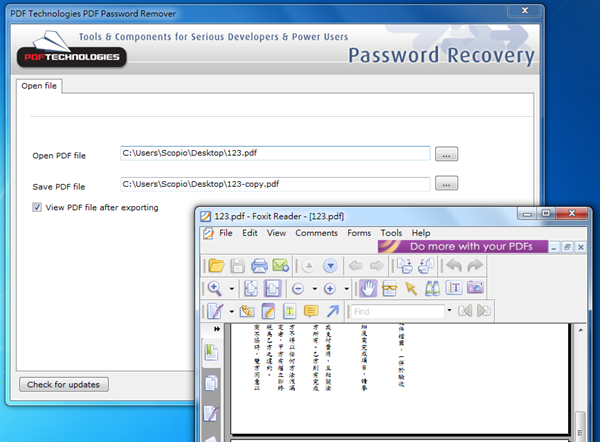Click the Email envelope icon in Foxit toolbar
Viewport: 600px width, 442px height.
[x=280, y=266]
